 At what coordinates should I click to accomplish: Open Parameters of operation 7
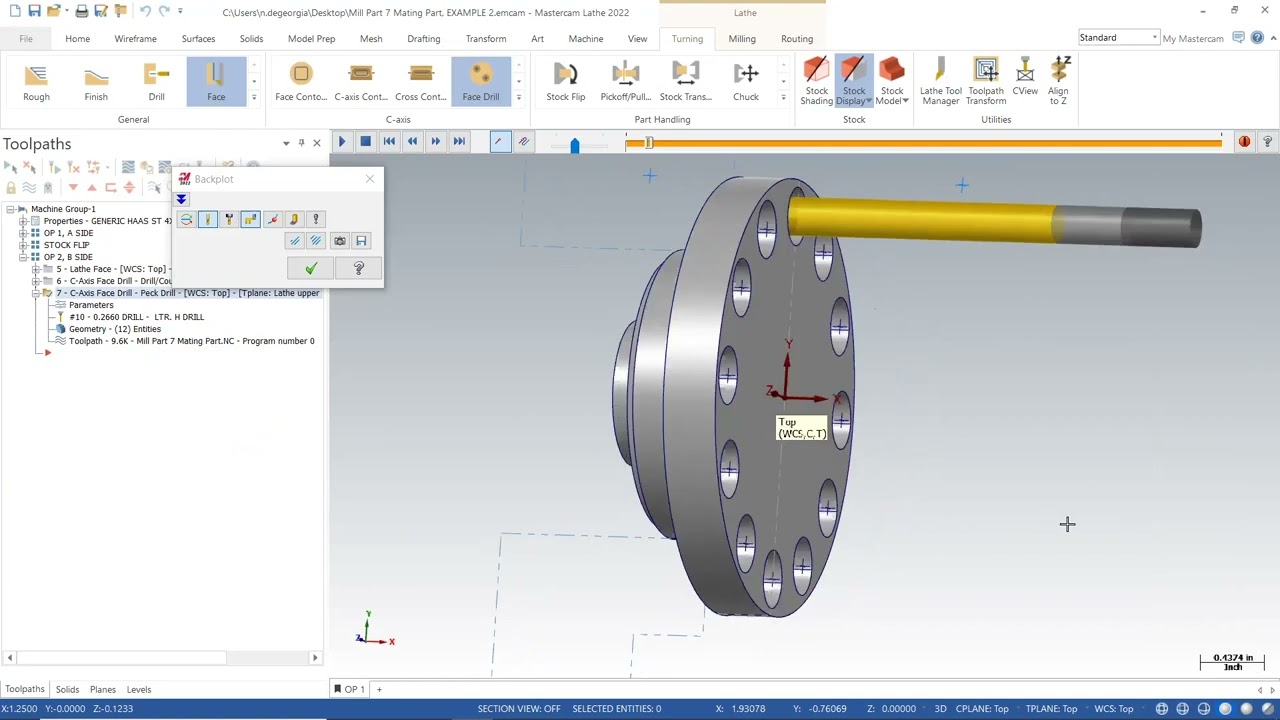coord(91,305)
